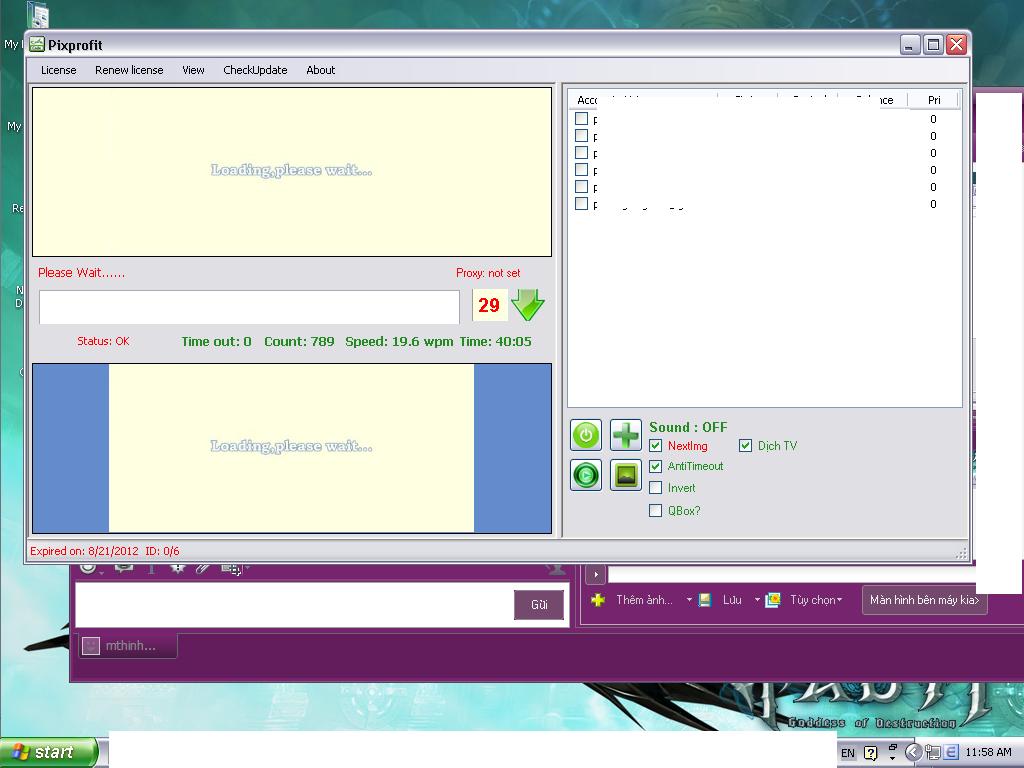This screenshot has width=1024, height=768.
Task: Minimize the Pixprofit window
Action: (910, 44)
